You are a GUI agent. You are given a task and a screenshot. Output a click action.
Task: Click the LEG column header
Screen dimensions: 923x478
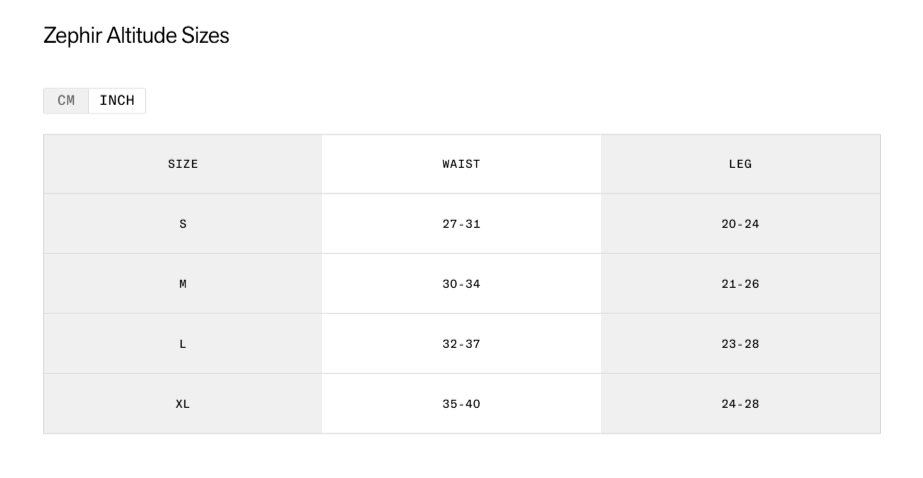pos(740,164)
